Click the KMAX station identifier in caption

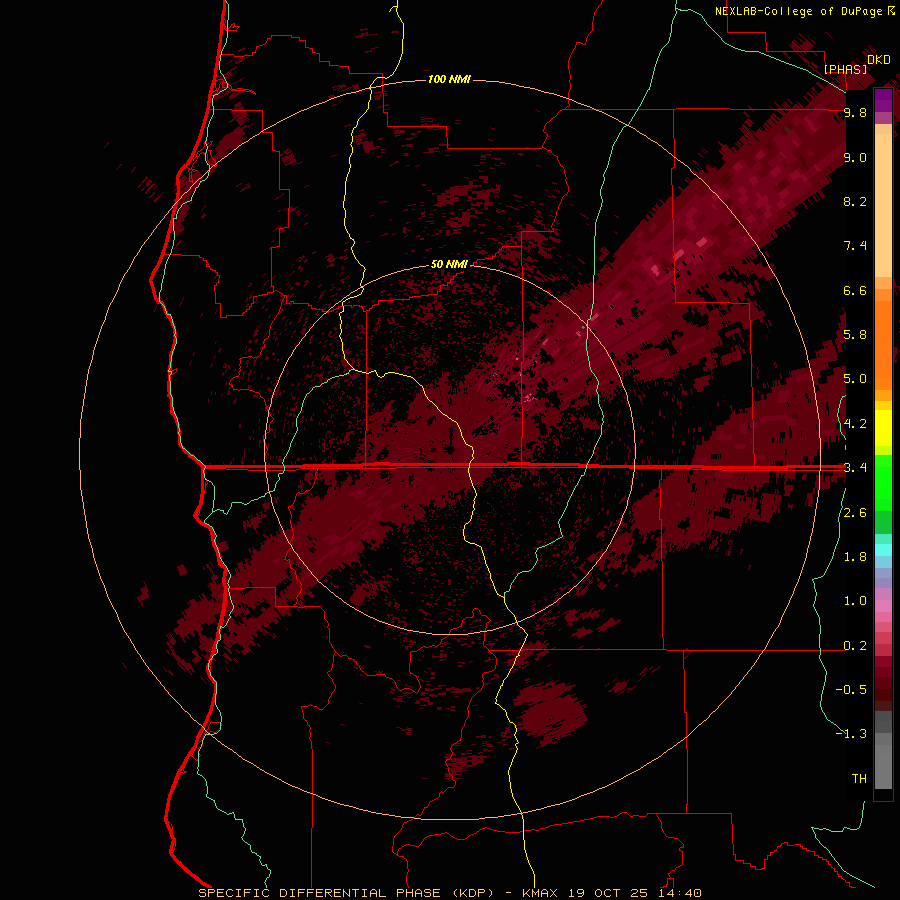pyautogui.click(x=540, y=893)
